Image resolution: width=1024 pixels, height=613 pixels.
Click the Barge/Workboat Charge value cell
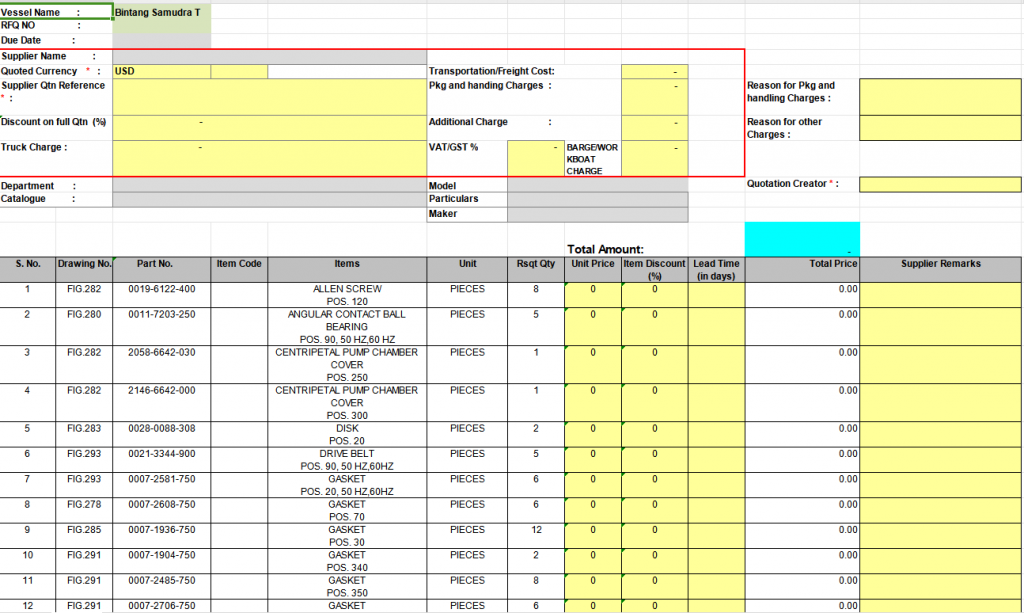pos(654,157)
